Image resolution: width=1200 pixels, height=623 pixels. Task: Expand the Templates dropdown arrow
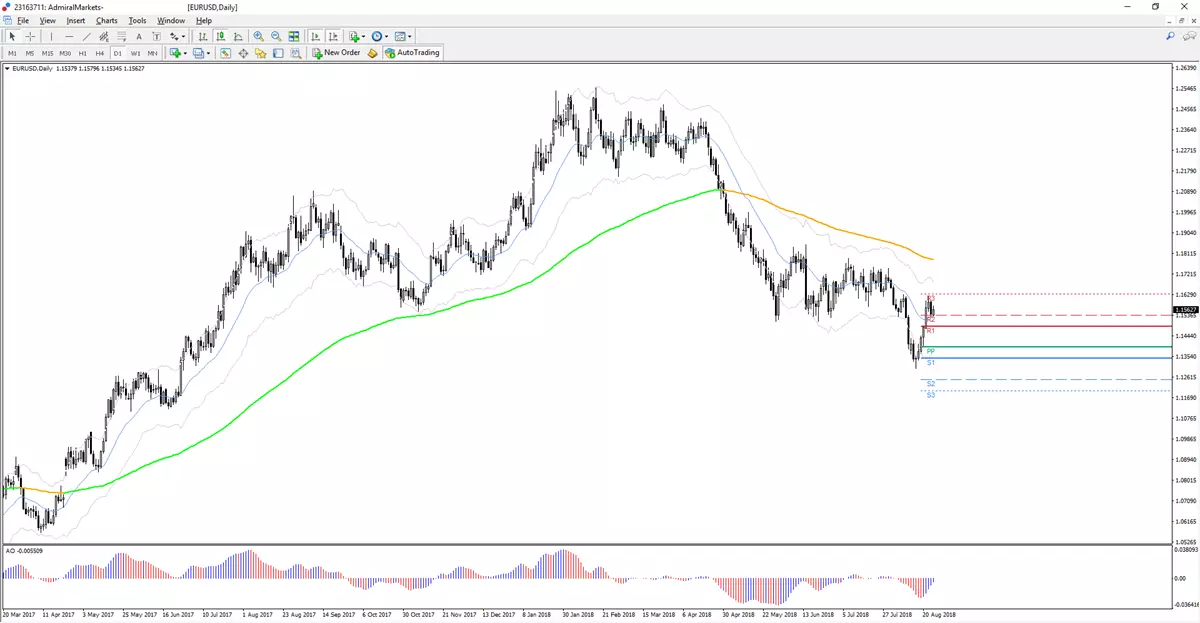[x=410, y=36]
